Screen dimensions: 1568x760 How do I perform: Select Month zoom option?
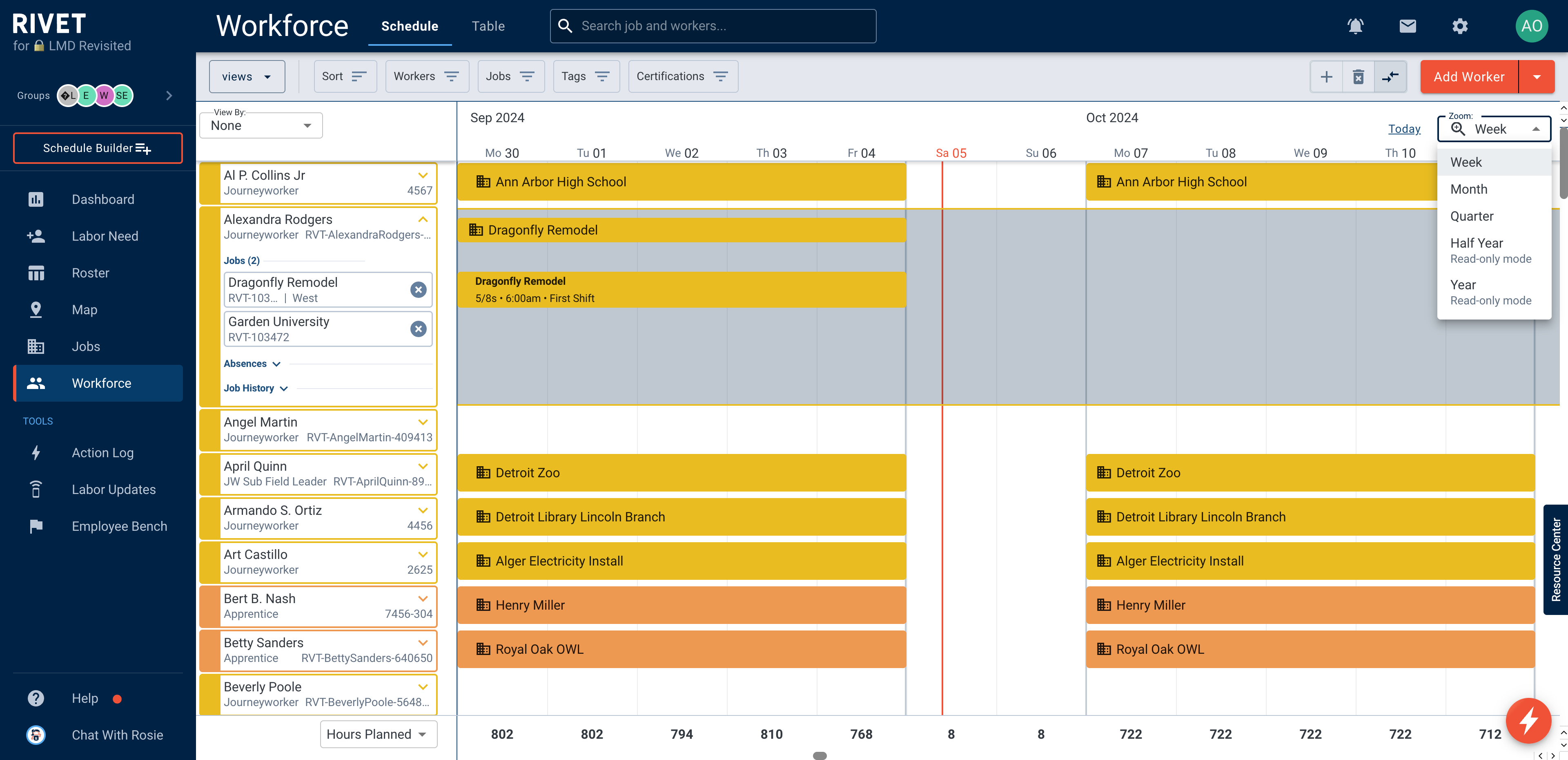pos(1494,190)
